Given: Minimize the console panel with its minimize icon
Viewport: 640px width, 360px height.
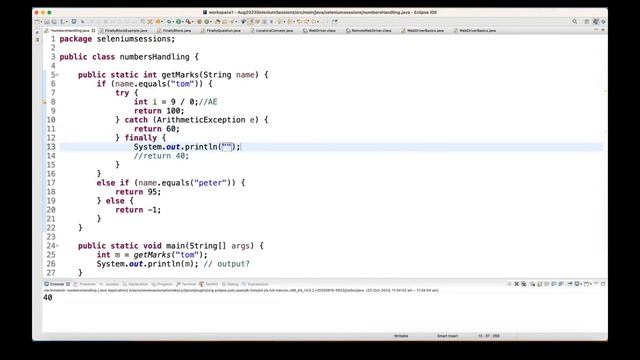Looking at the screenshot, I should [x=596, y=284].
